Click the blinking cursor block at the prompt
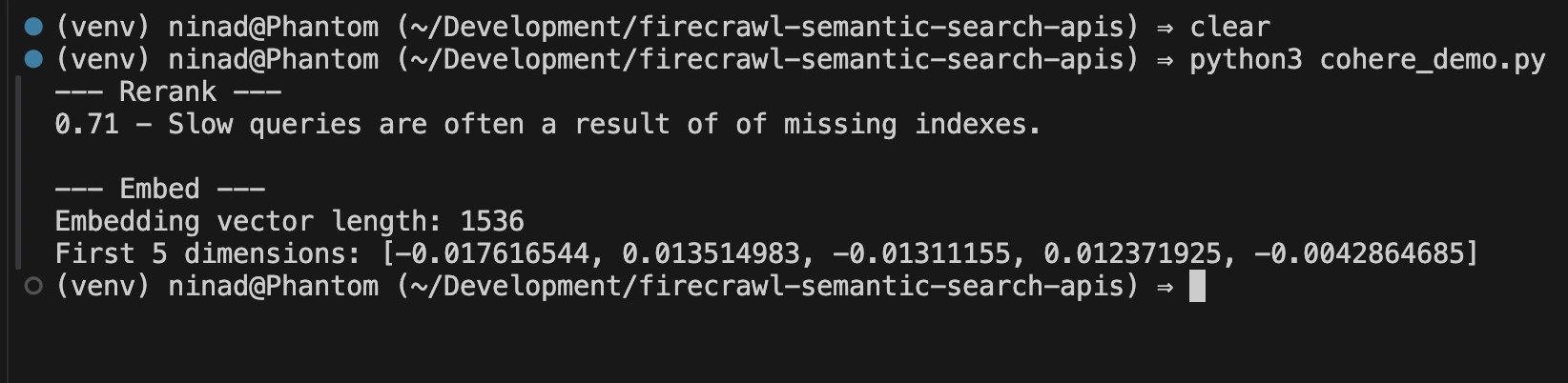 [x=1197, y=286]
